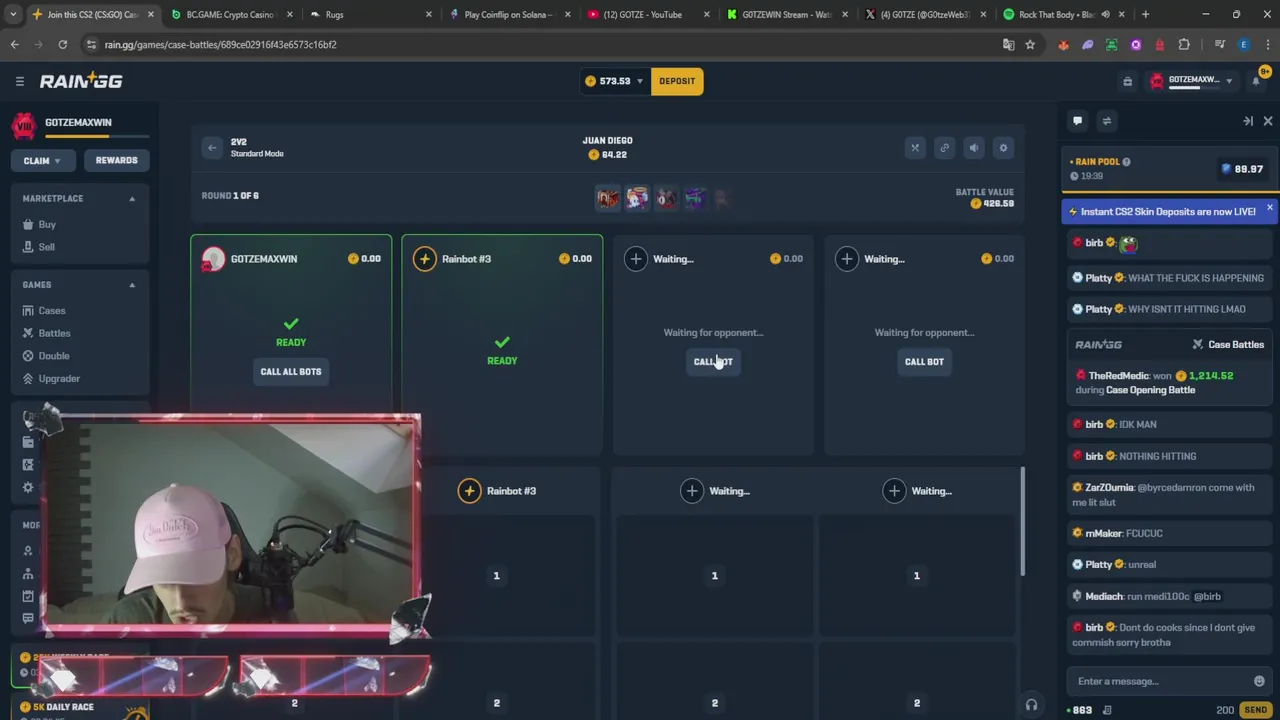Open the MetaMask fox extension
Image resolution: width=1280 pixels, height=720 pixels.
(x=1063, y=44)
